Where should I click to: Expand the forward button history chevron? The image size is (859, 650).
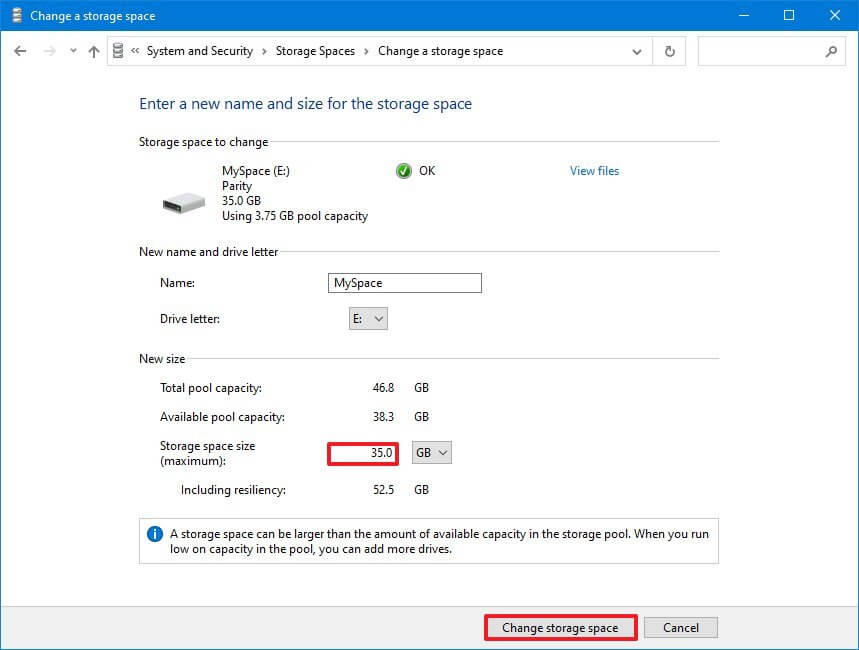tap(70, 51)
